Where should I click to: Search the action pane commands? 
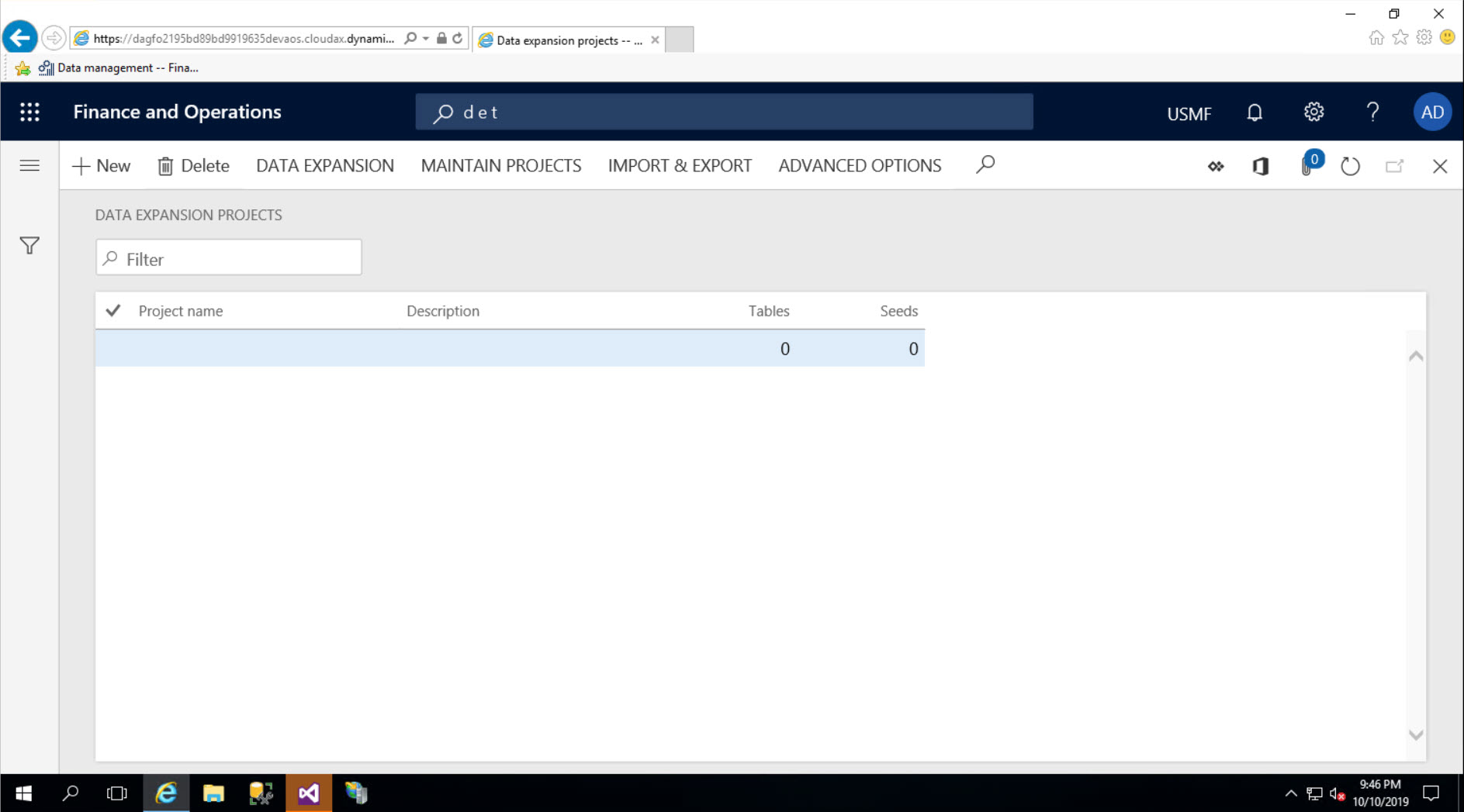tap(985, 164)
